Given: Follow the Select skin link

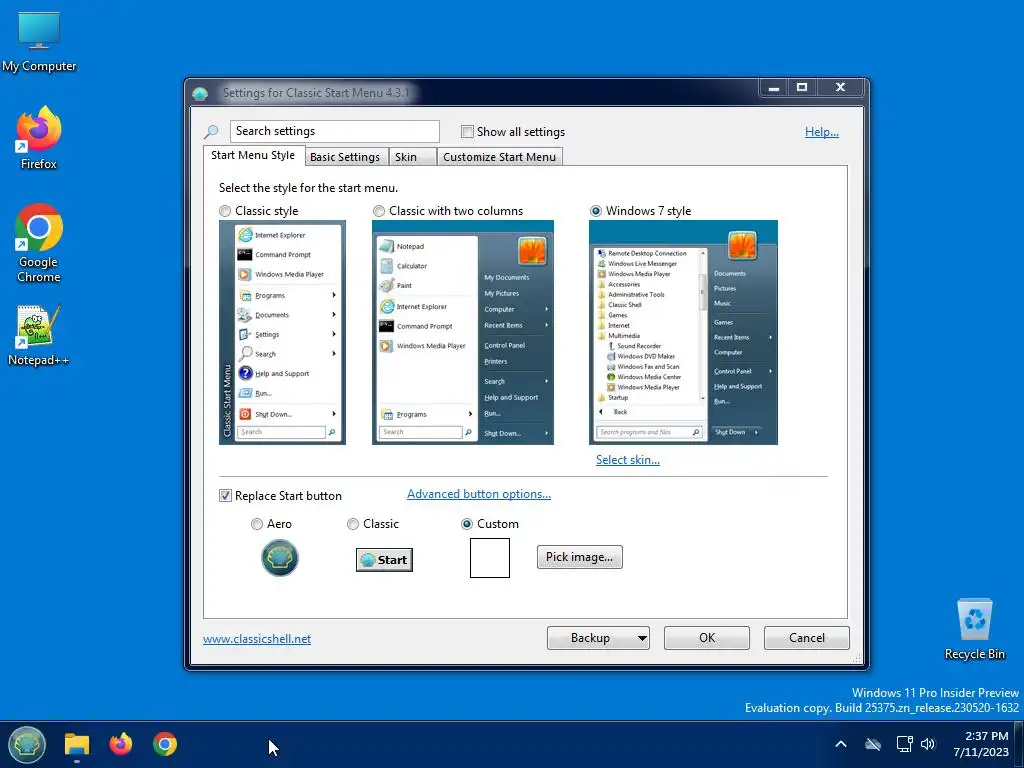Looking at the screenshot, I should click(628, 460).
